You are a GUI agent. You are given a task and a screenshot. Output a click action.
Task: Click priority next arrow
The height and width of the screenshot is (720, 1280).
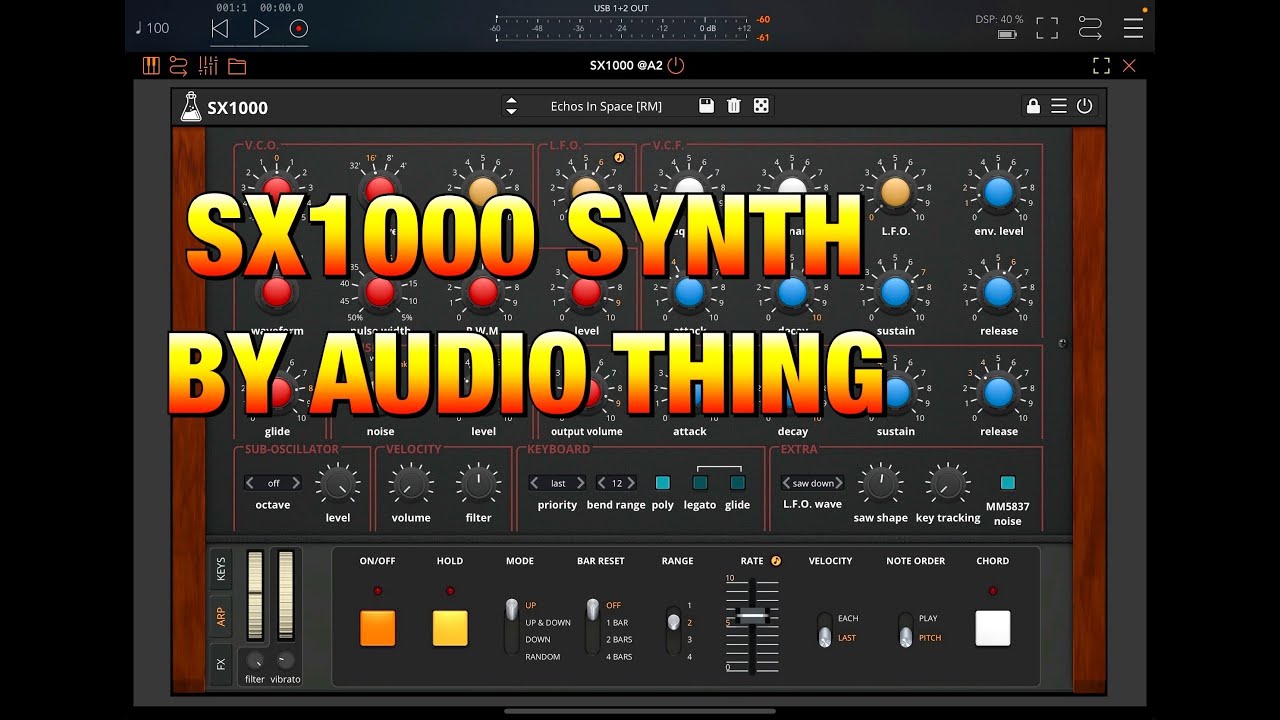pos(580,483)
